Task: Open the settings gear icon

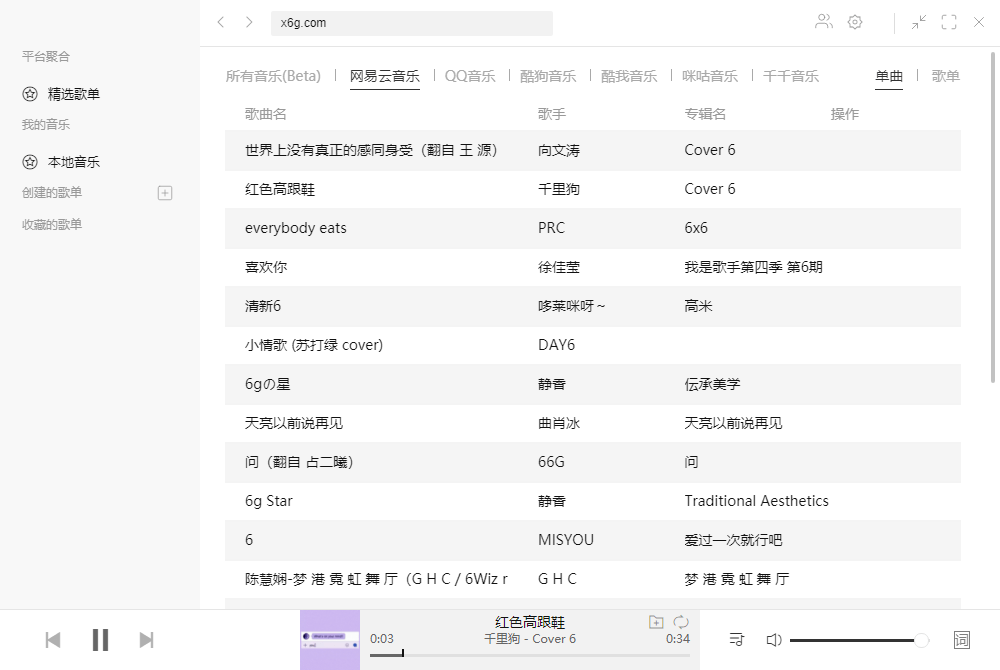Action: pos(855,23)
